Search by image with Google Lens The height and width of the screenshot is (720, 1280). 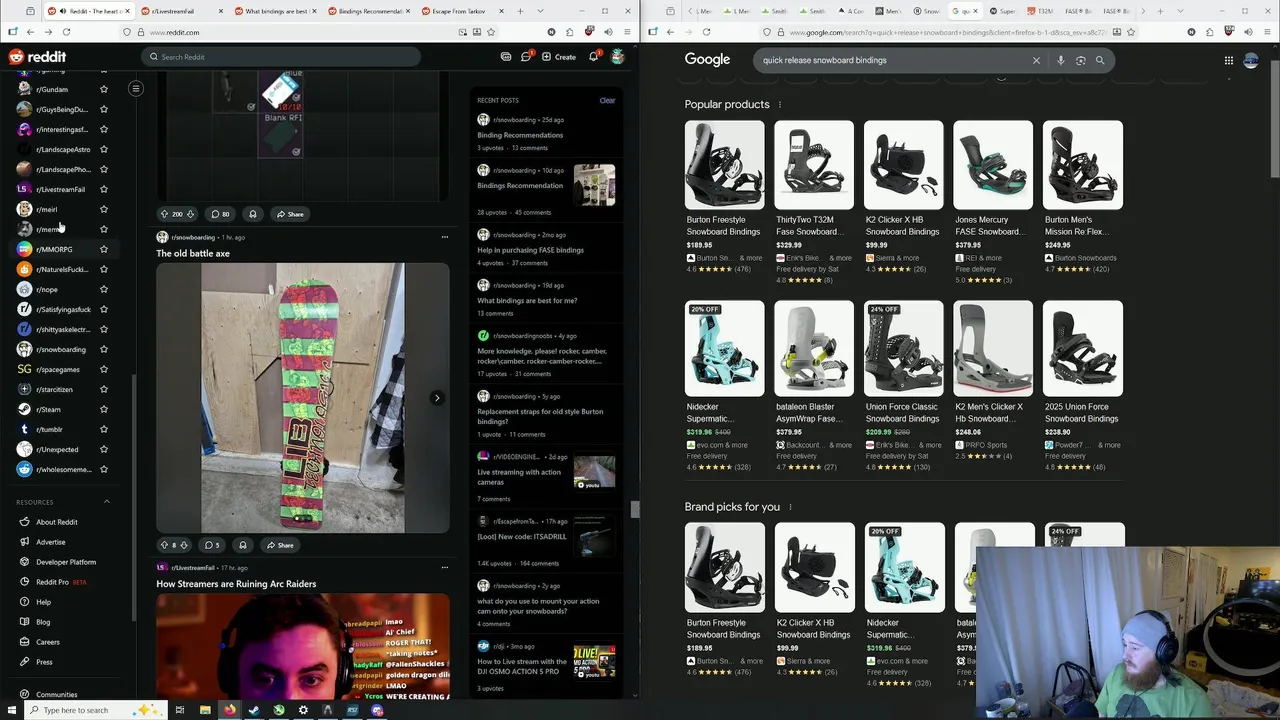1080,60
